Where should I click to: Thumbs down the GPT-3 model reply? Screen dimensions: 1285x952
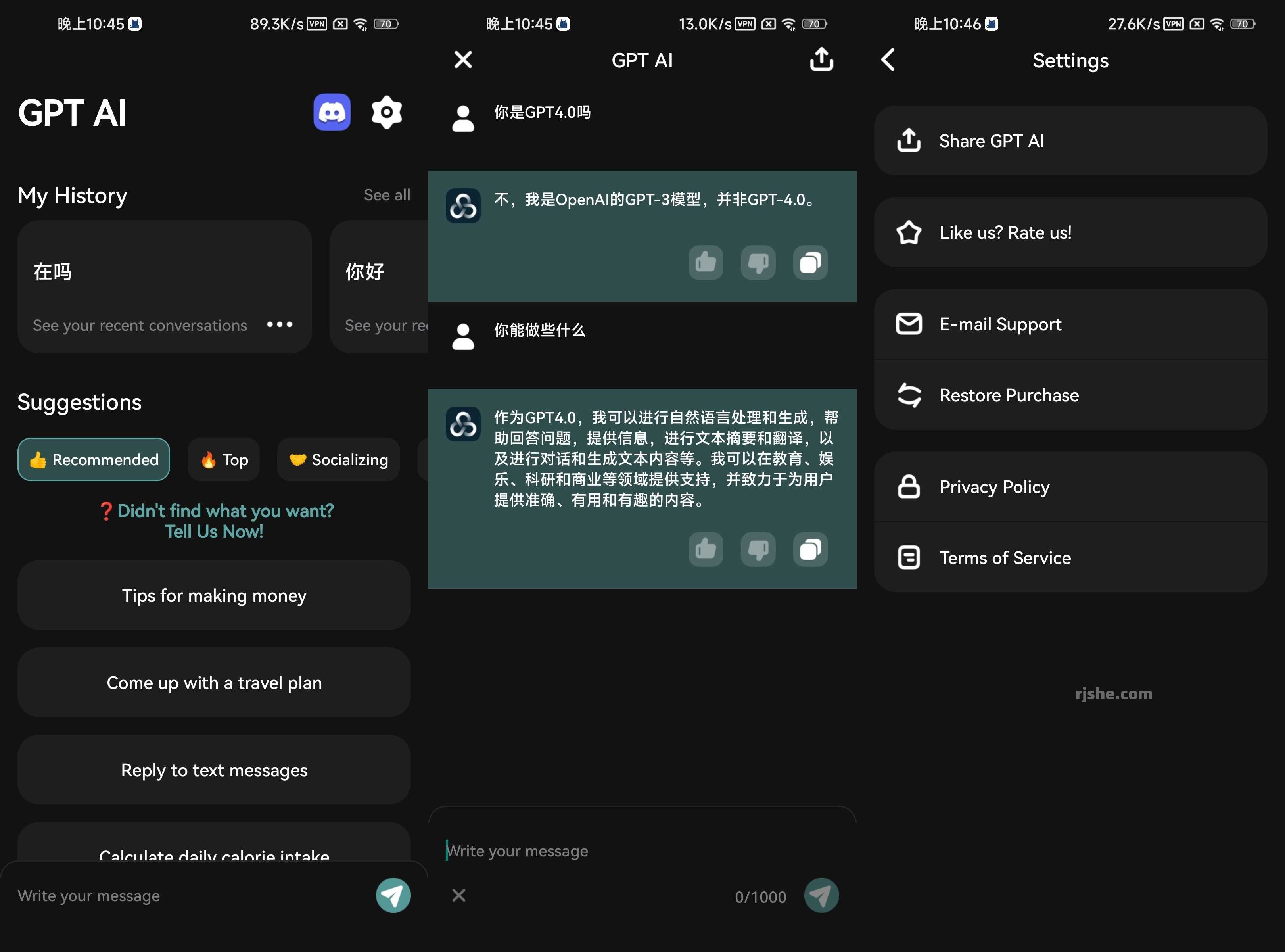(758, 263)
